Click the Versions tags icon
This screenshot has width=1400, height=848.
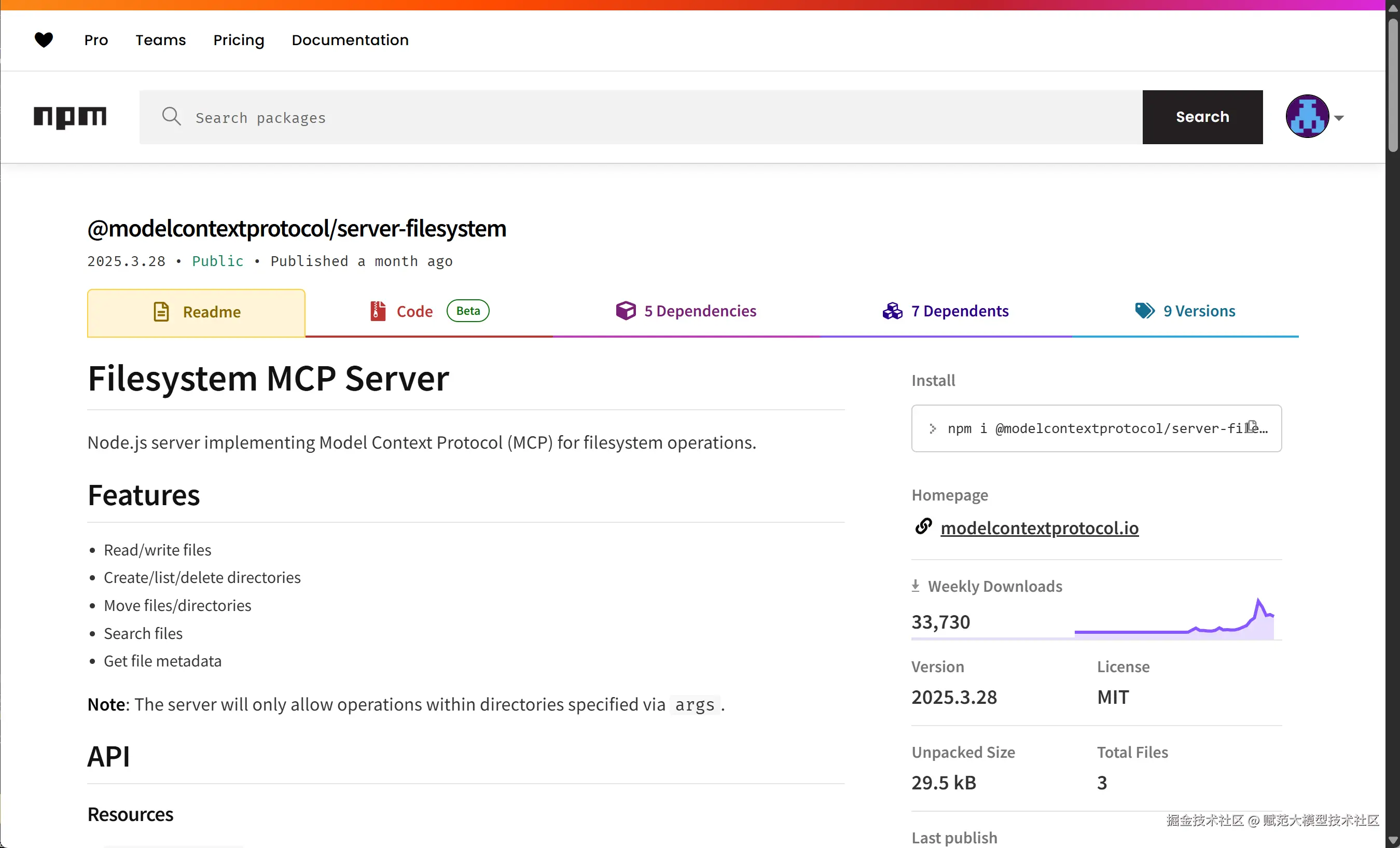(1144, 311)
